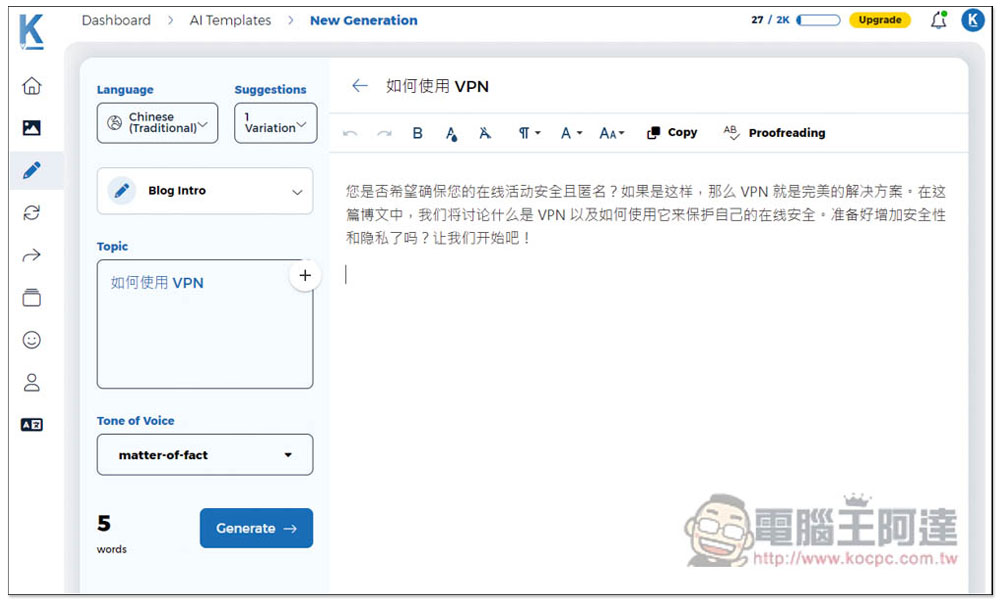Viewport: 1000px width, 602px height.
Task: Run Proofreading on the text
Action: click(x=774, y=133)
